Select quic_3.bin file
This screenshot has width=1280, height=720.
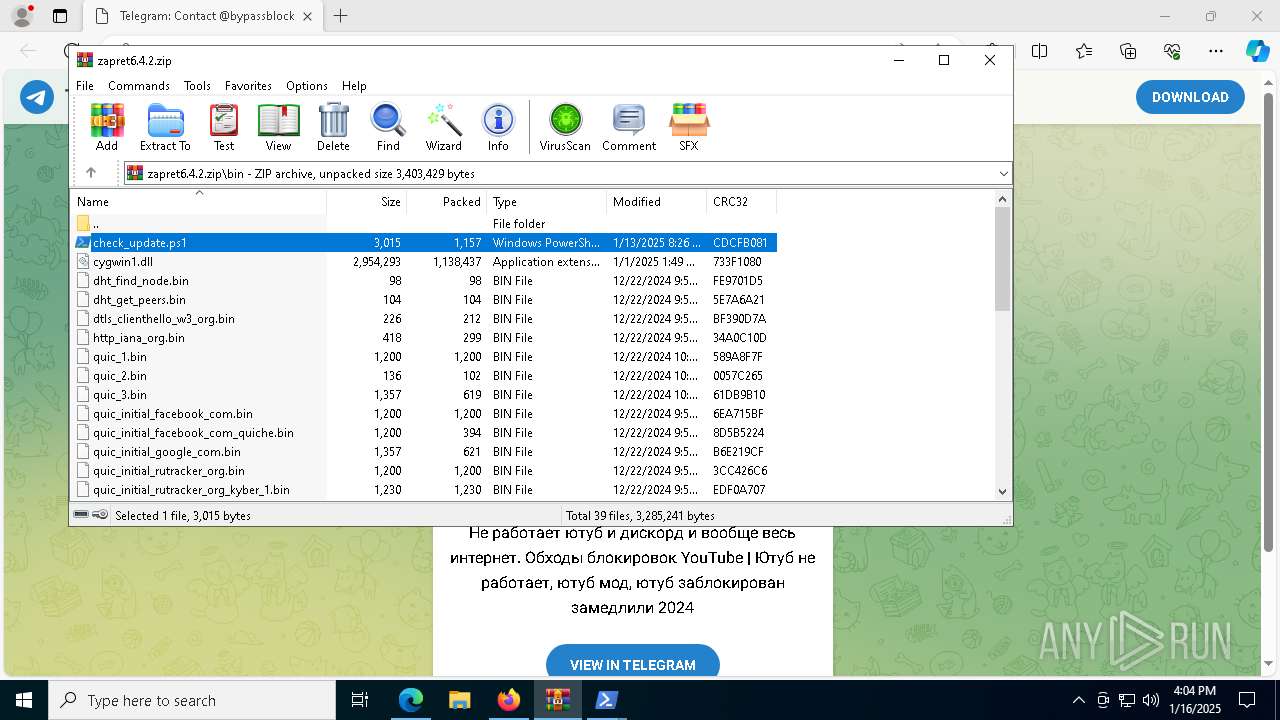pyautogui.click(x=424, y=395)
